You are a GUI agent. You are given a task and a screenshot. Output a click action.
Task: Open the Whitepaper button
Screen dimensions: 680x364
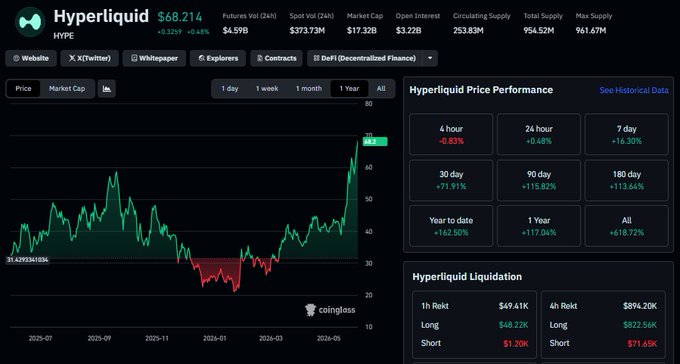coord(154,58)
